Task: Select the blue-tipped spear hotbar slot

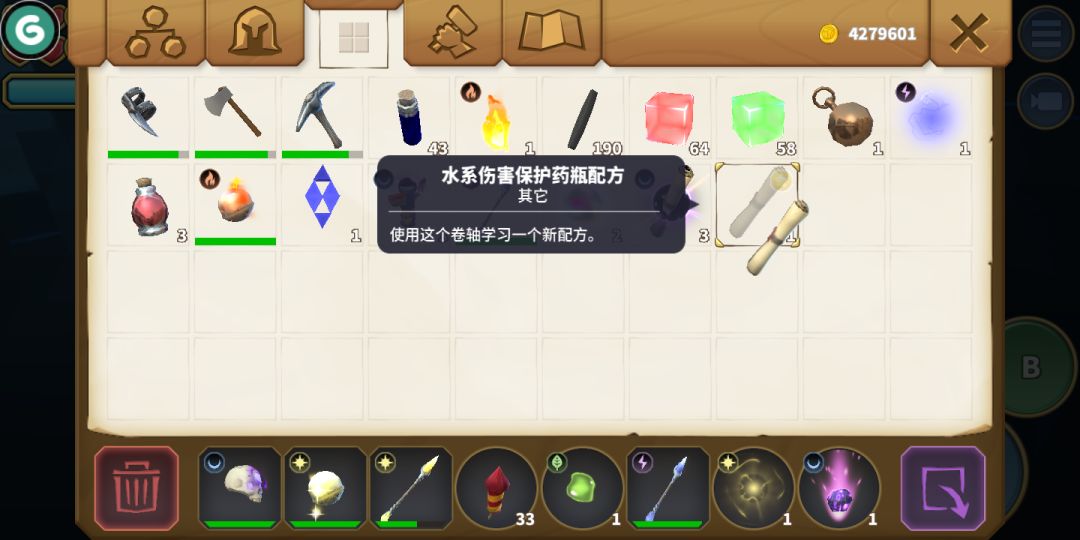Action: (668, 488)
